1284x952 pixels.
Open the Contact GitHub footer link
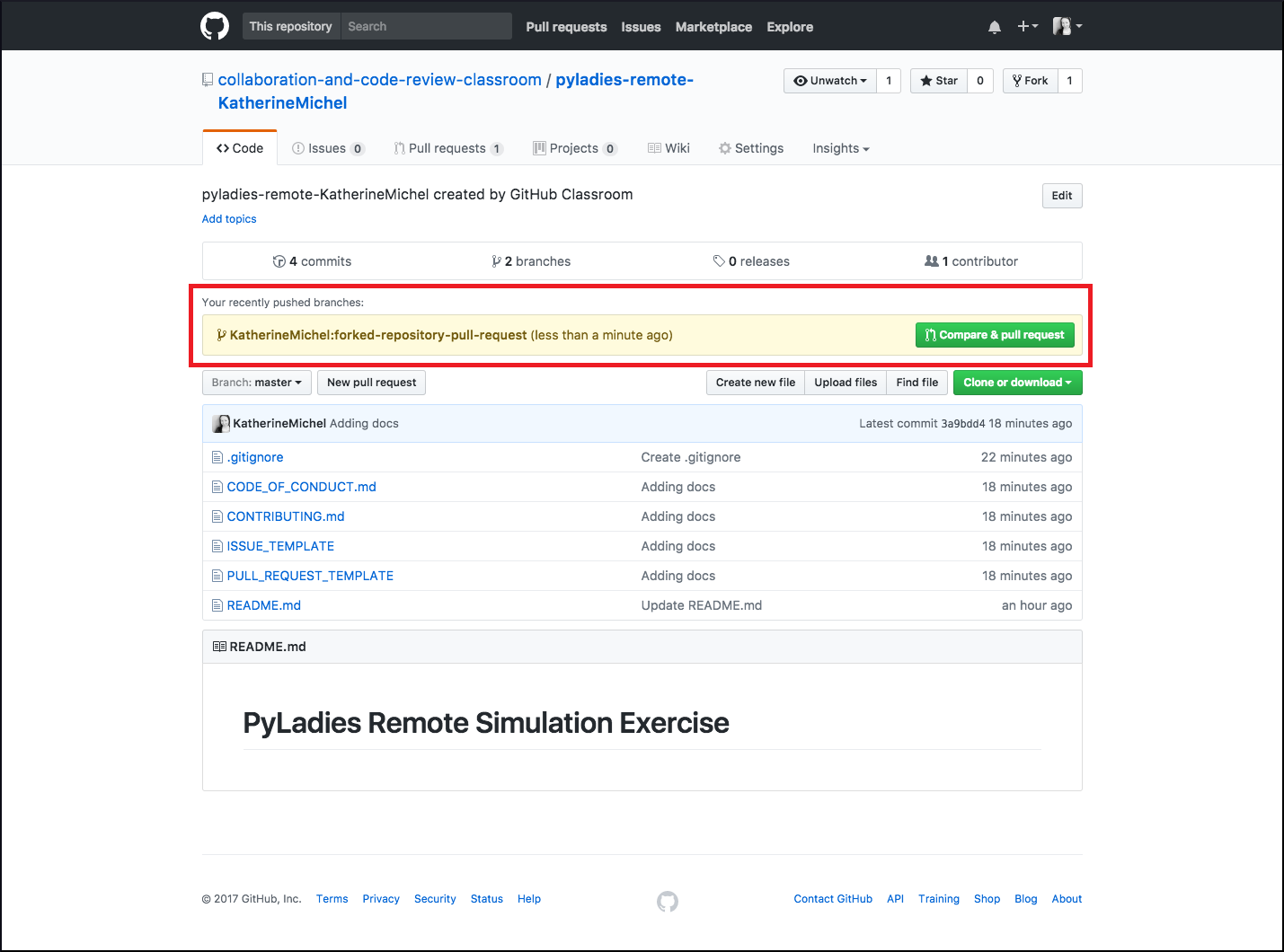click(x=833, y=899)
